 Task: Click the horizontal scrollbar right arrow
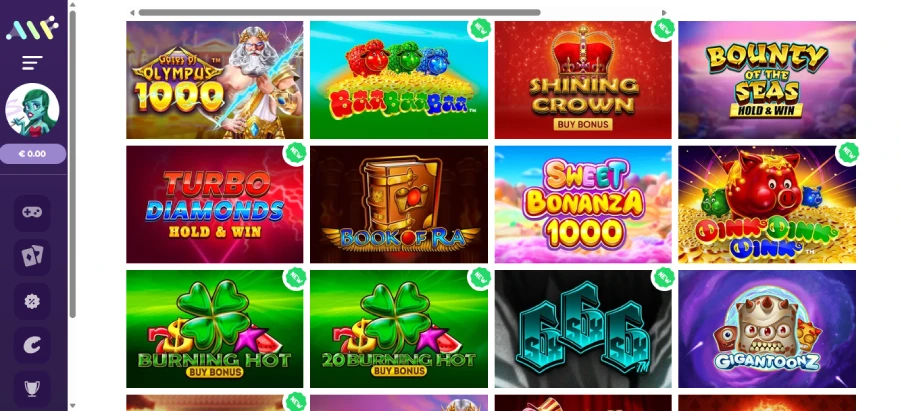(x=664, y=13)
